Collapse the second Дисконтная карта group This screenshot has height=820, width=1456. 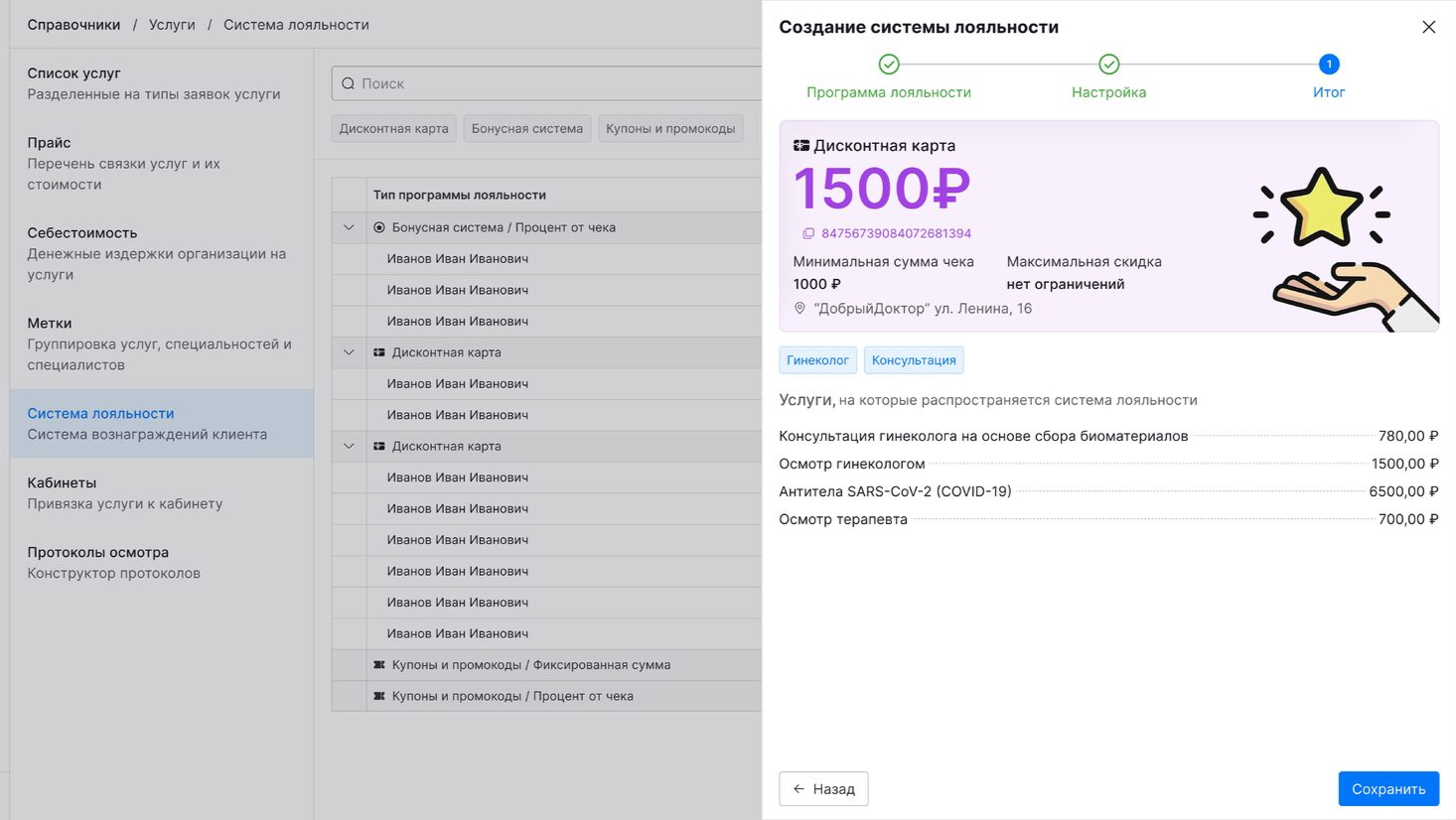coord(349,446)
